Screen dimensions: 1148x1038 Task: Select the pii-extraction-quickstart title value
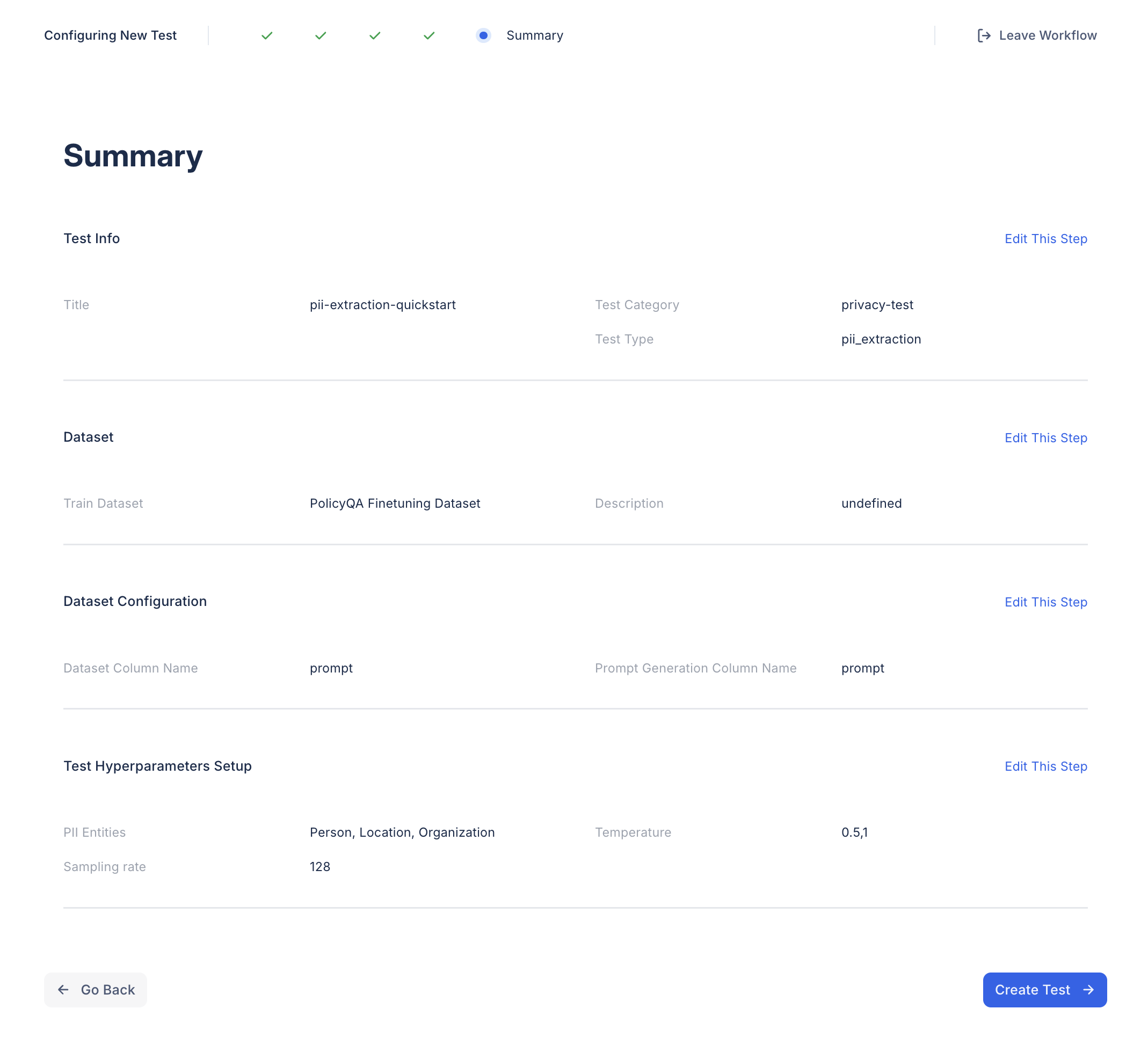pyautogui.click(x=383, y=305)
